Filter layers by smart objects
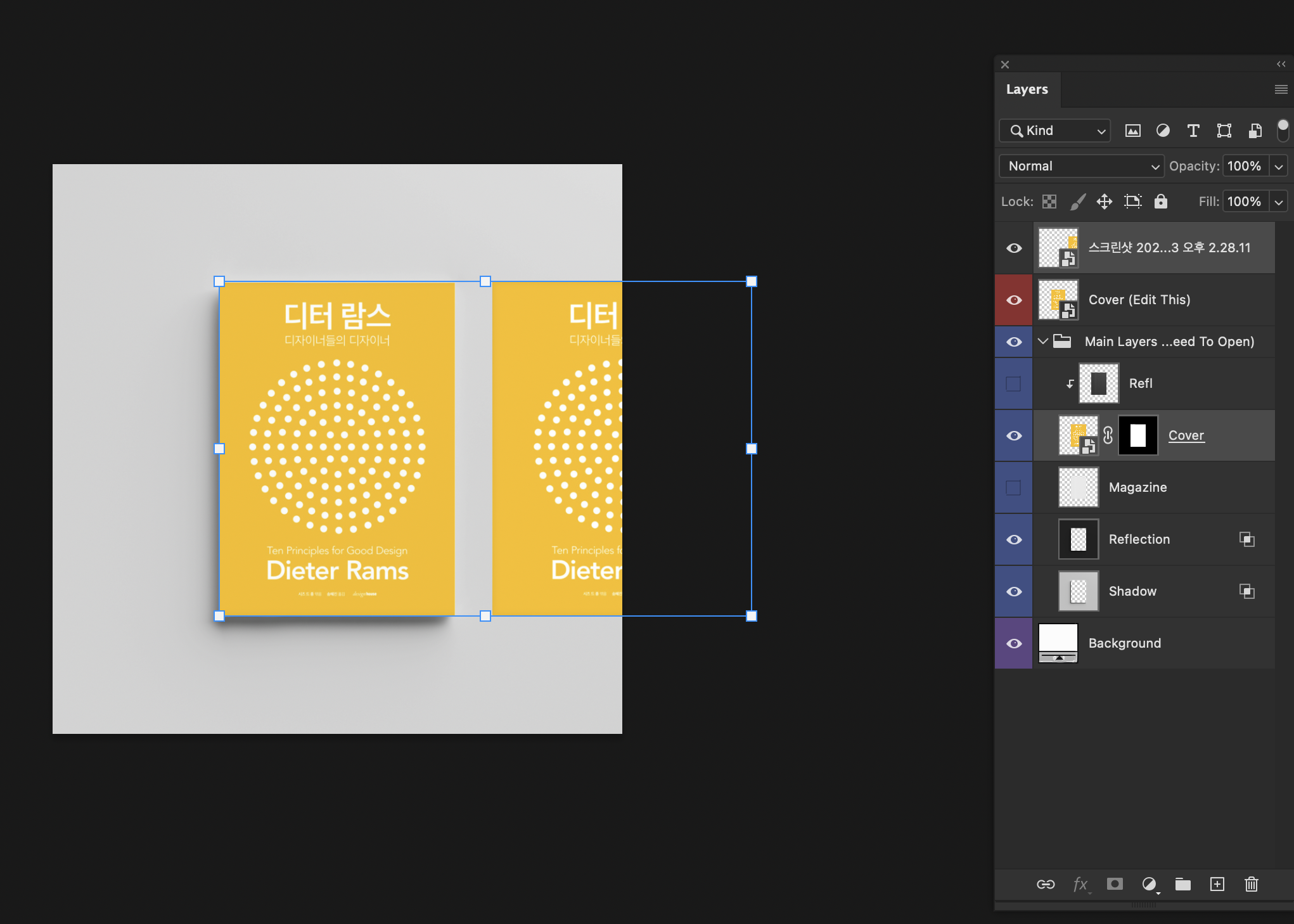 [x=1255, y=131]
